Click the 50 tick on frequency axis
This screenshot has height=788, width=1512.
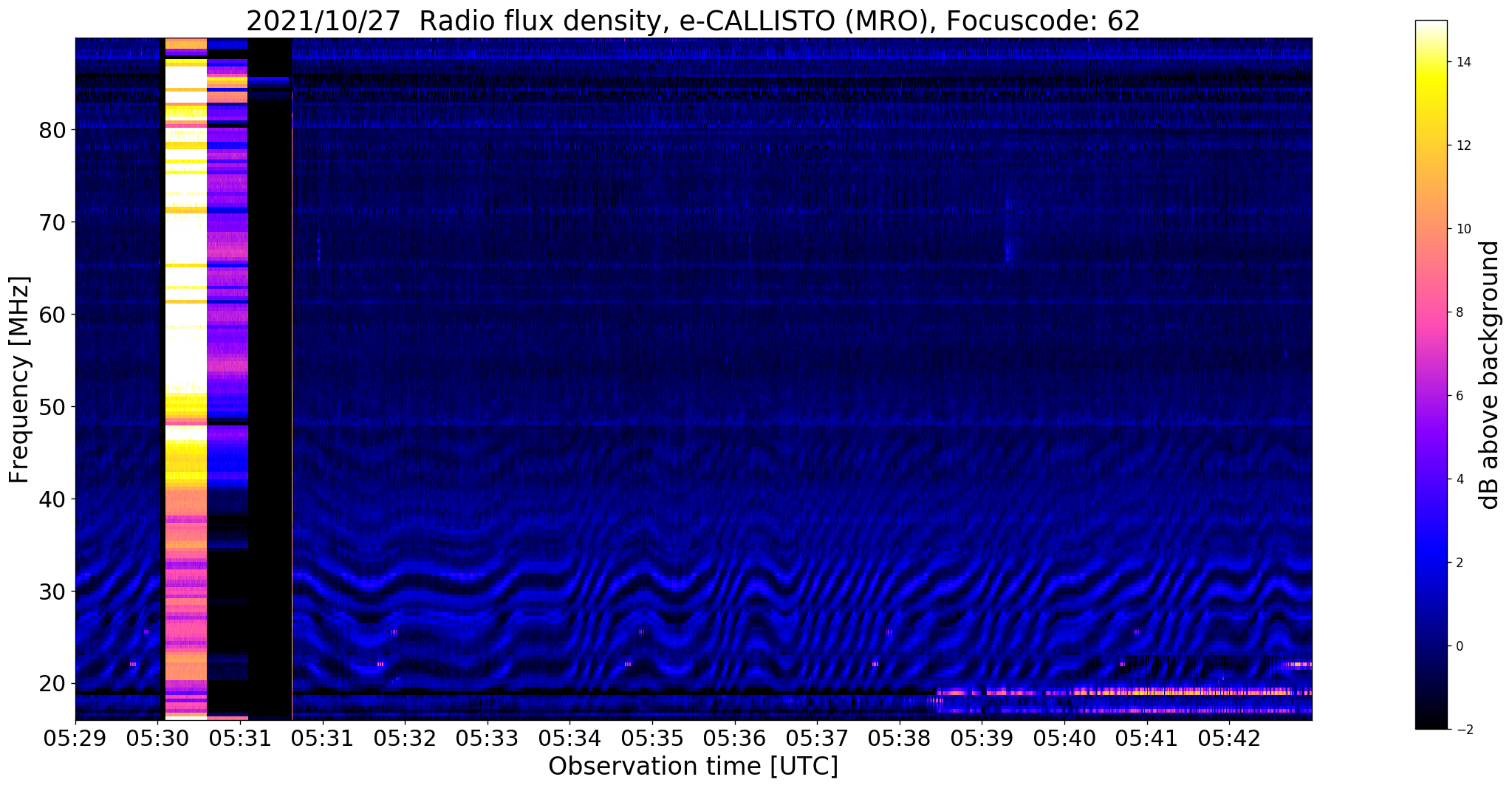52,408
